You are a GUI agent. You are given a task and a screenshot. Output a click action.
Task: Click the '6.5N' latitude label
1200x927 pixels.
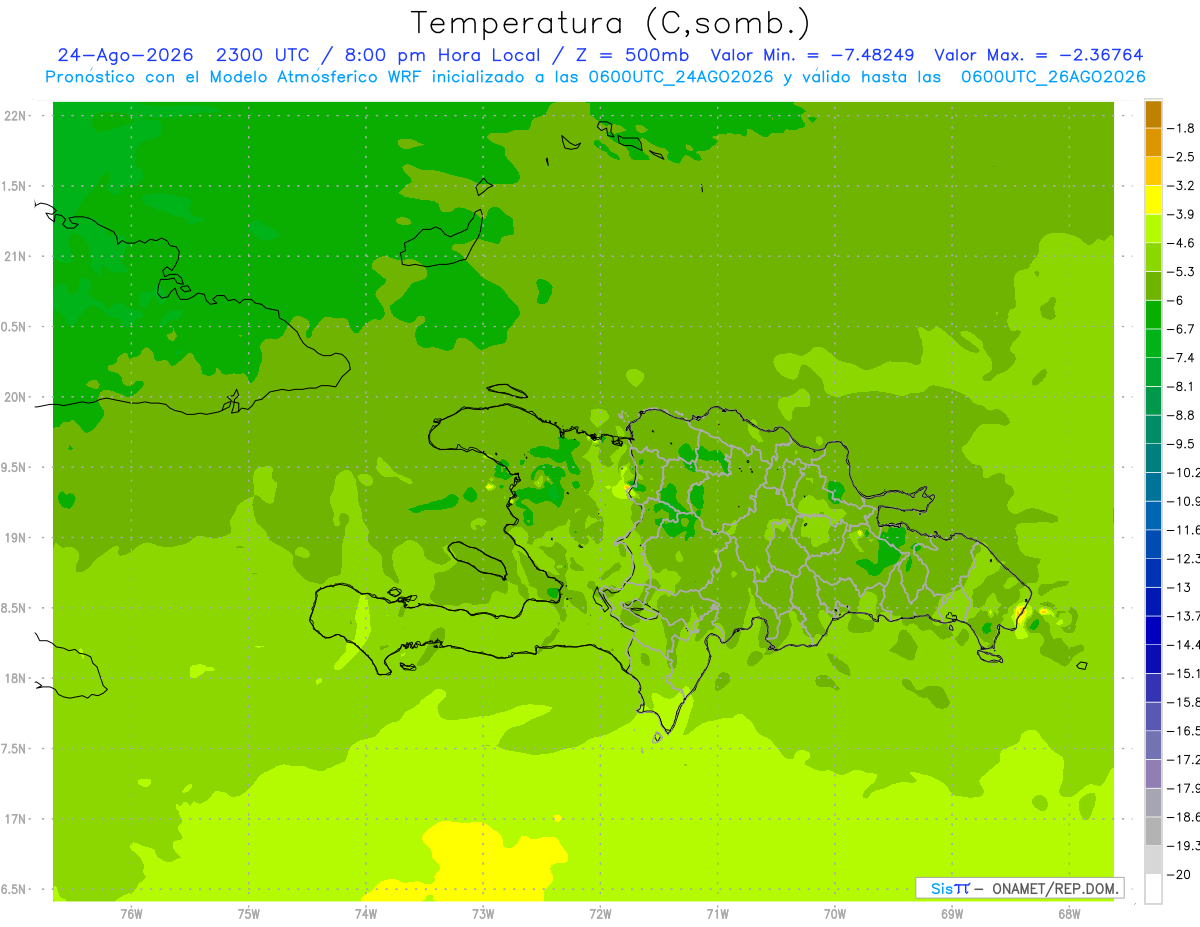click(14, 890)
